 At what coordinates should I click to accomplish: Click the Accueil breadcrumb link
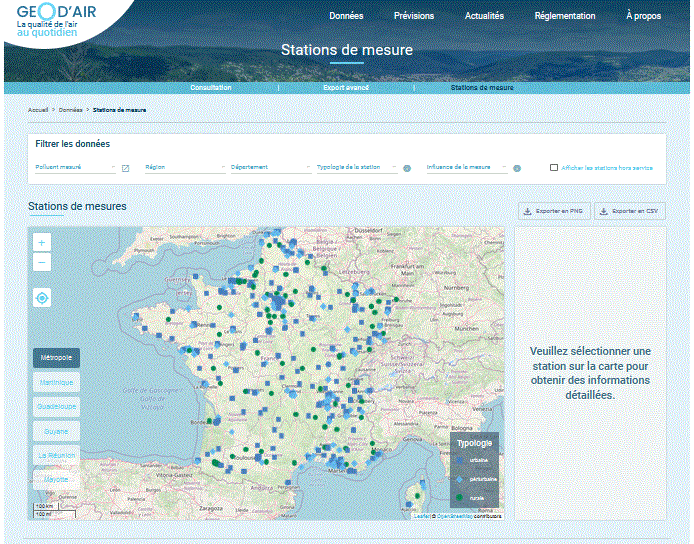coord(38,109)
